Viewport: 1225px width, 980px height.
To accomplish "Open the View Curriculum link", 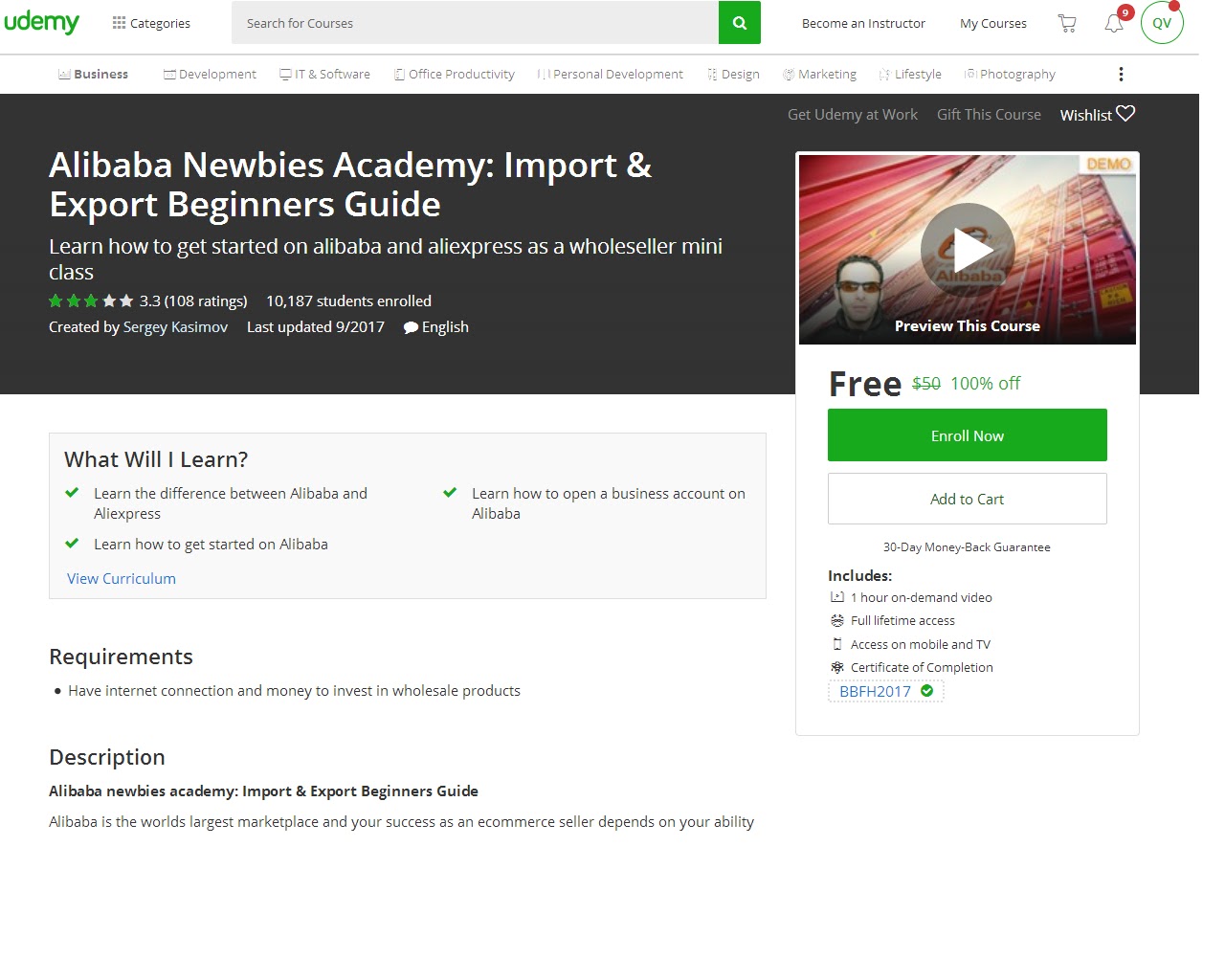I will (x=122, y=578).
